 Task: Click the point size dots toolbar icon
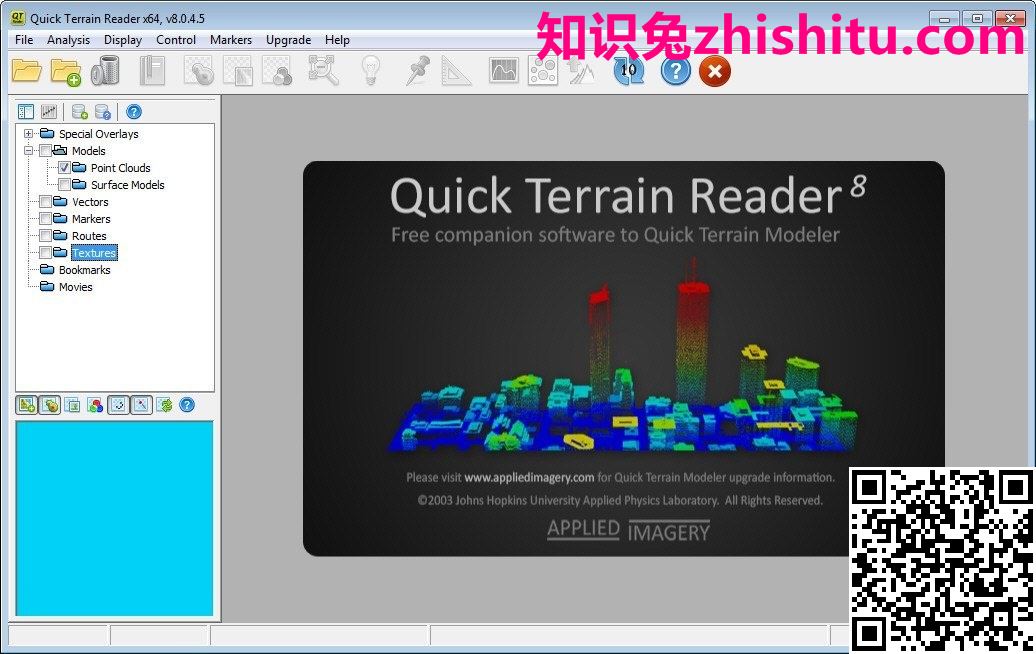[x=543, y=71]
